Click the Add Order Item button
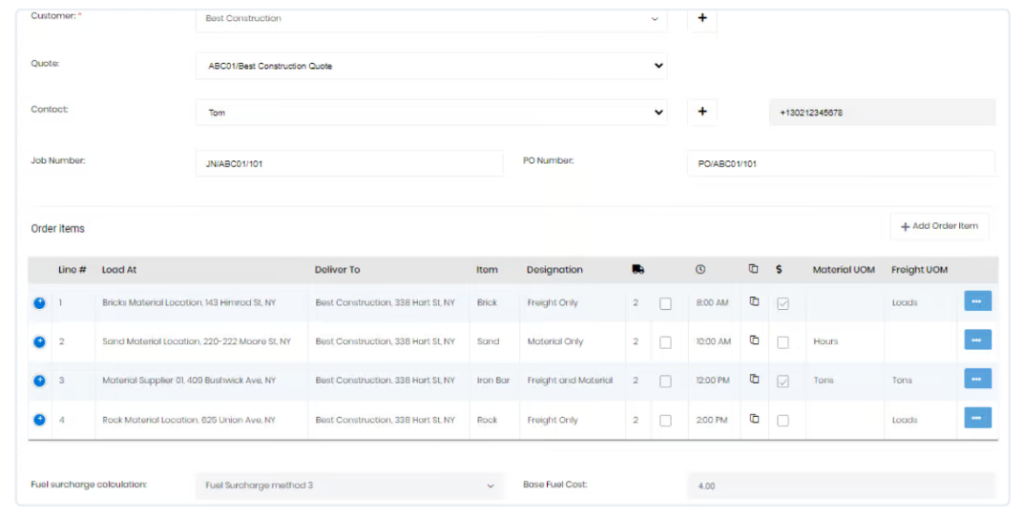Screen dimensions: 1024x515 939,227
